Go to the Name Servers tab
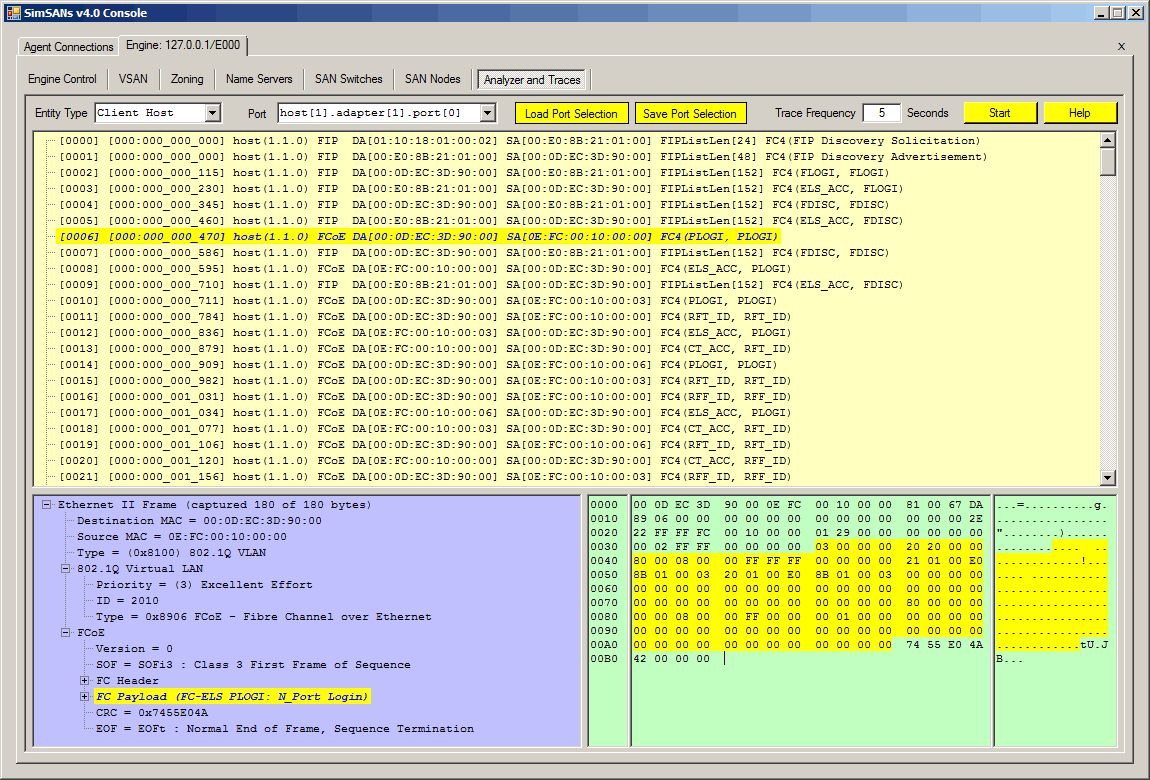 click(x=259, y=79)
